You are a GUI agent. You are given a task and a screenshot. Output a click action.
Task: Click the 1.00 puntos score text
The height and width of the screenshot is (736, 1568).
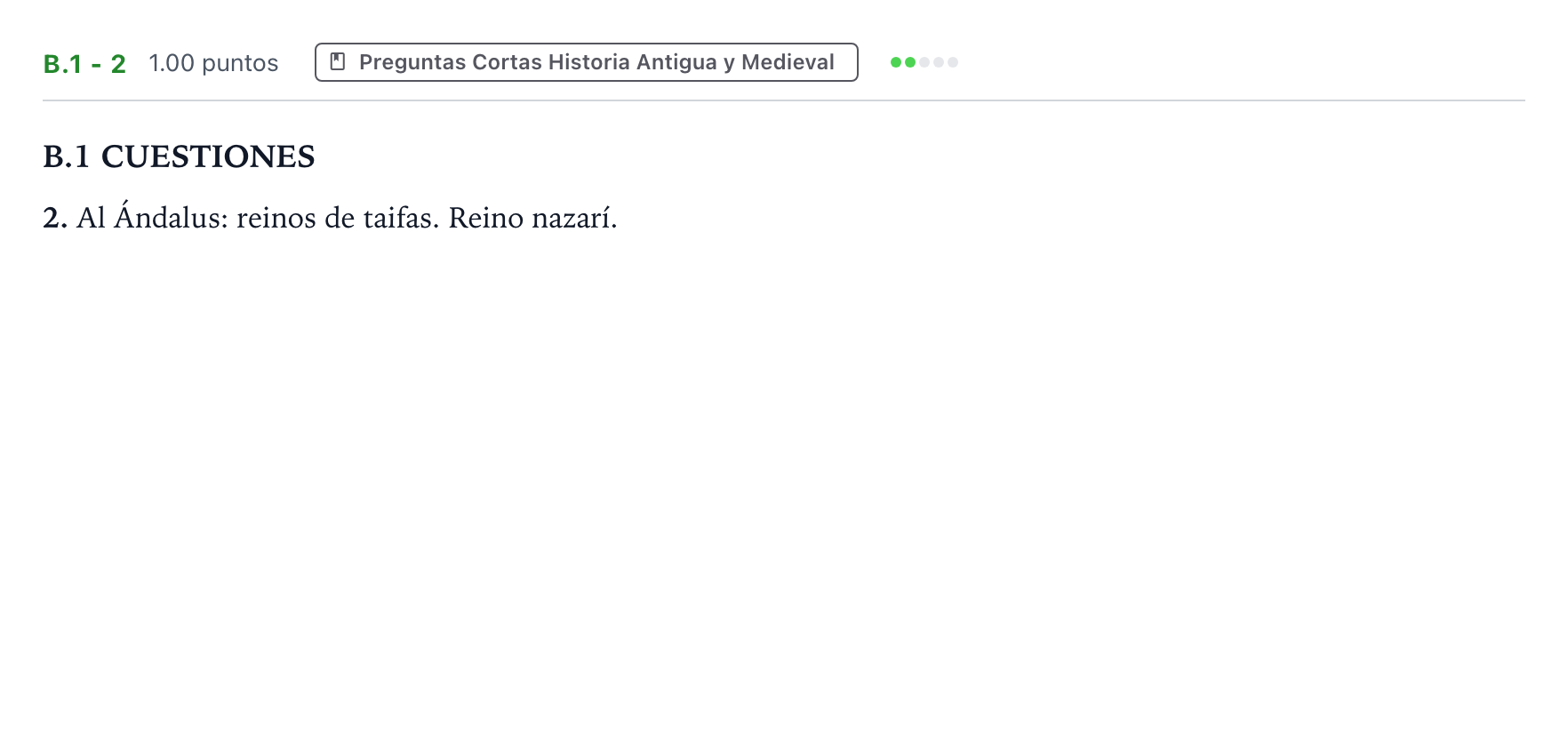(213, 63)
